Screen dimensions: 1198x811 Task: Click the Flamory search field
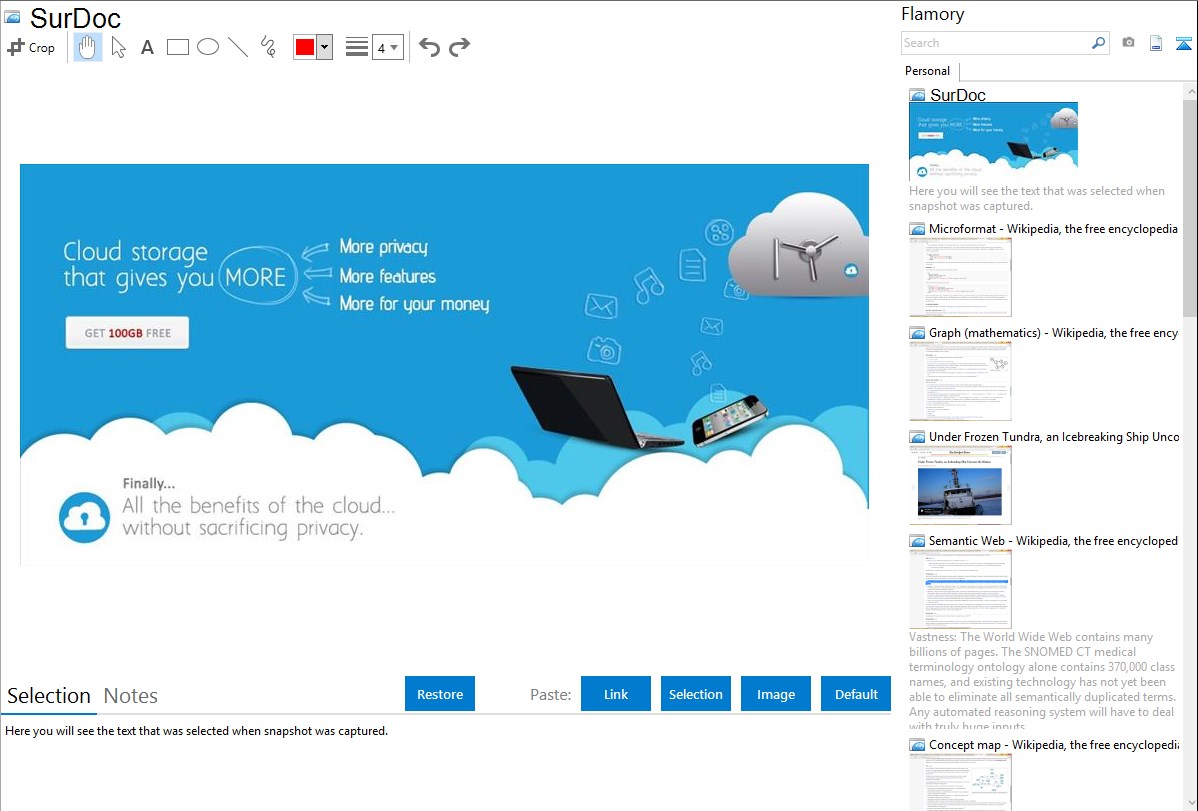pos(995,43)
